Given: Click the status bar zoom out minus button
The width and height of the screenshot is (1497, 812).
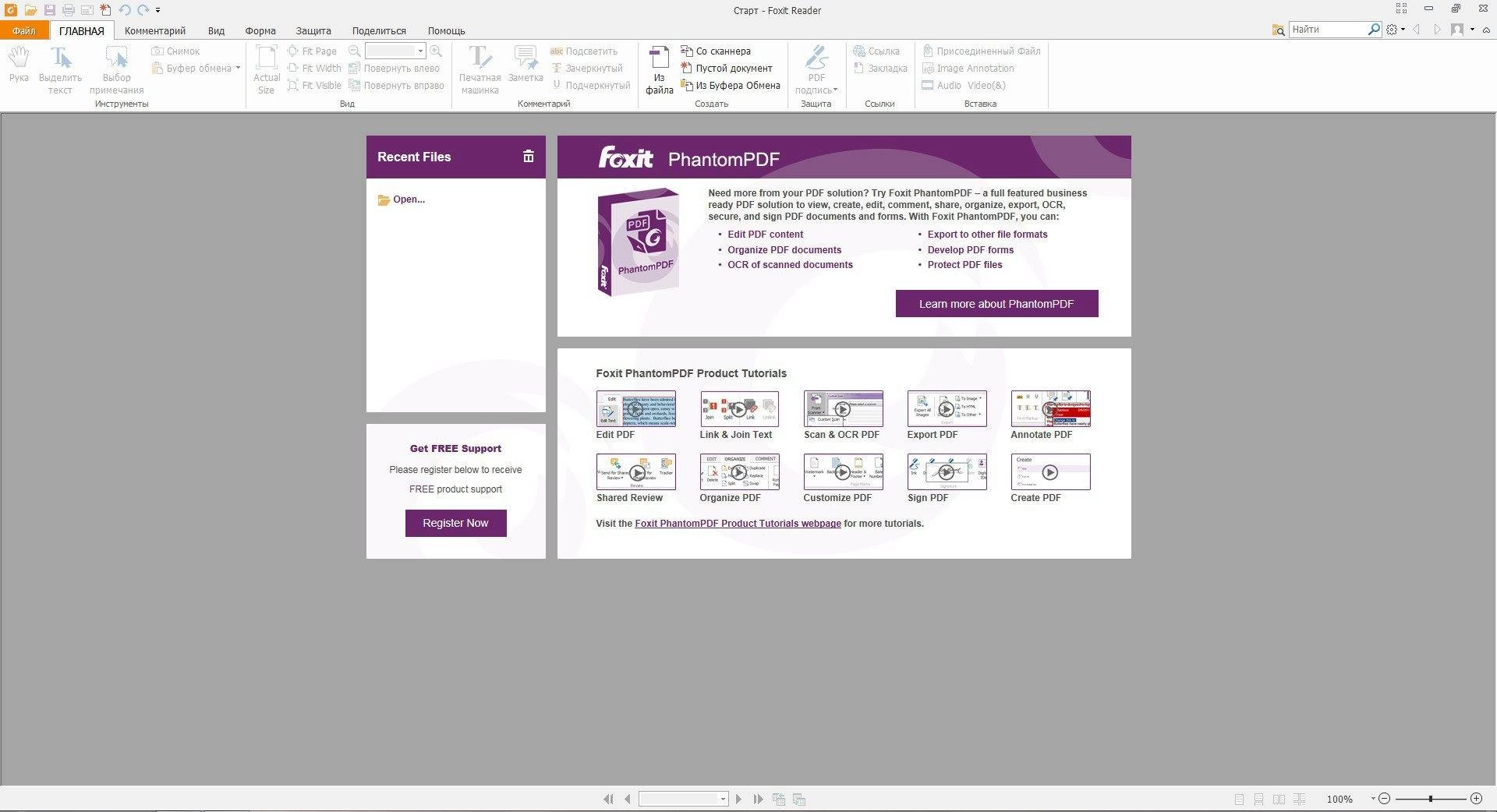Looking at the screenshot, I should [1385, 799].
